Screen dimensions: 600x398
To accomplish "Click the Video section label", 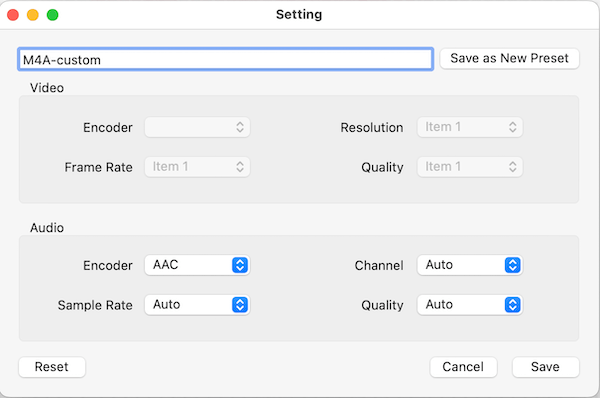I will 47,88.
